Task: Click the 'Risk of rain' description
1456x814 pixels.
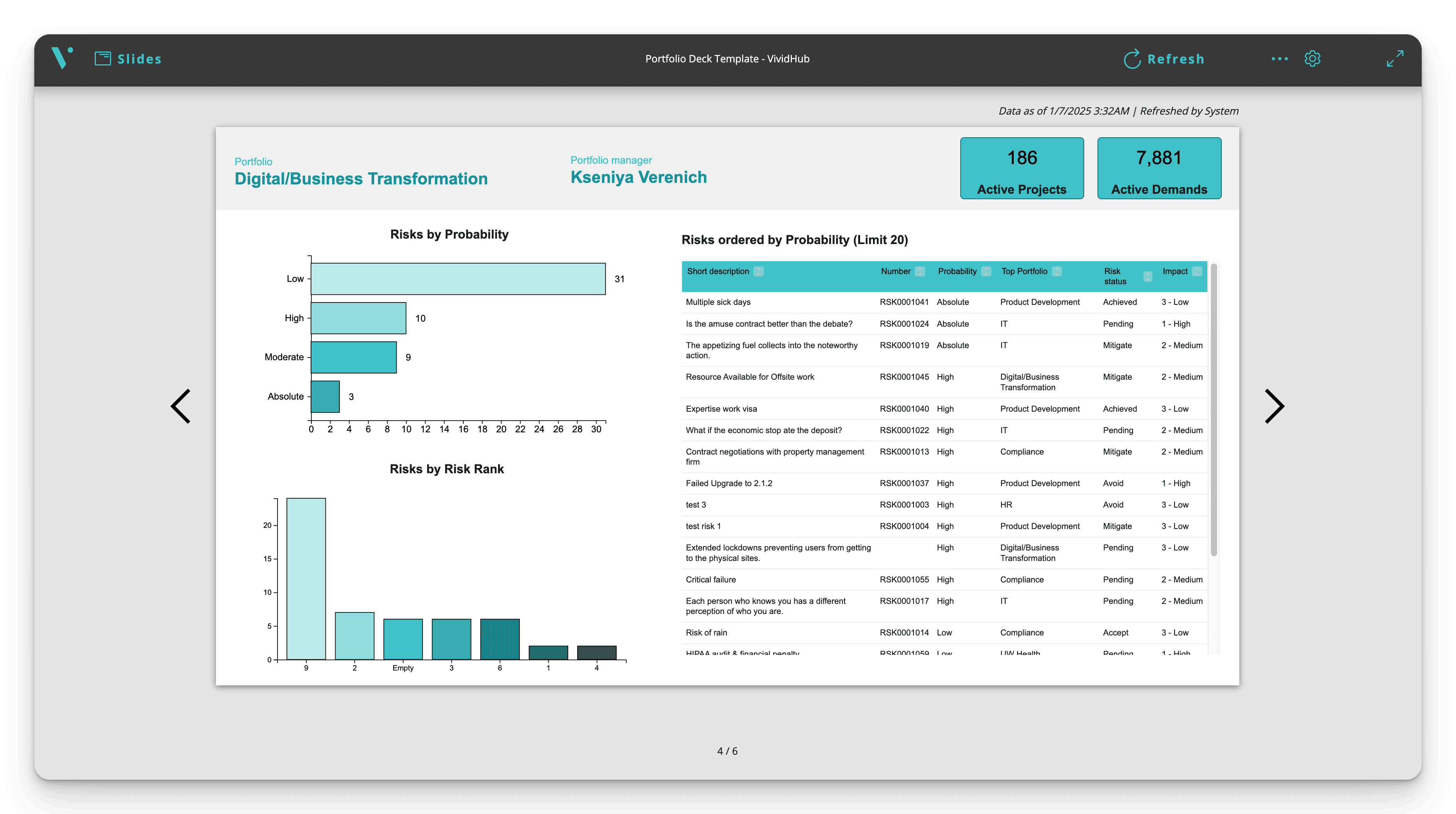Action: point(707,633)
